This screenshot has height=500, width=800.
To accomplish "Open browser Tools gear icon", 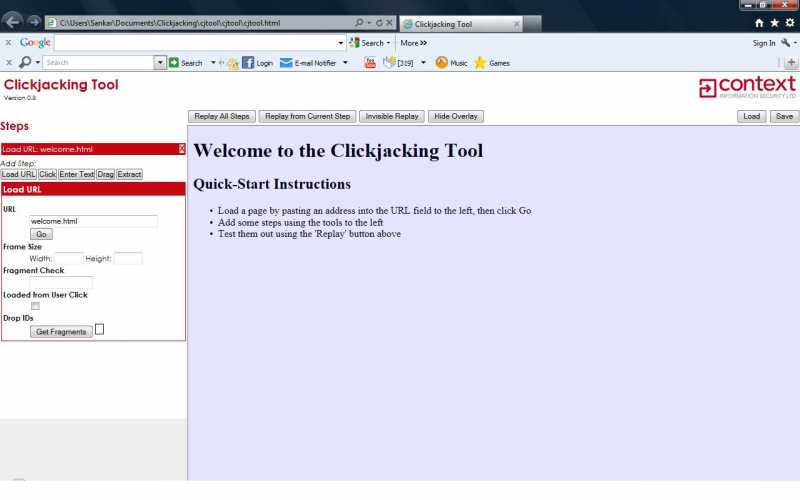I will (x=790, y=23).
